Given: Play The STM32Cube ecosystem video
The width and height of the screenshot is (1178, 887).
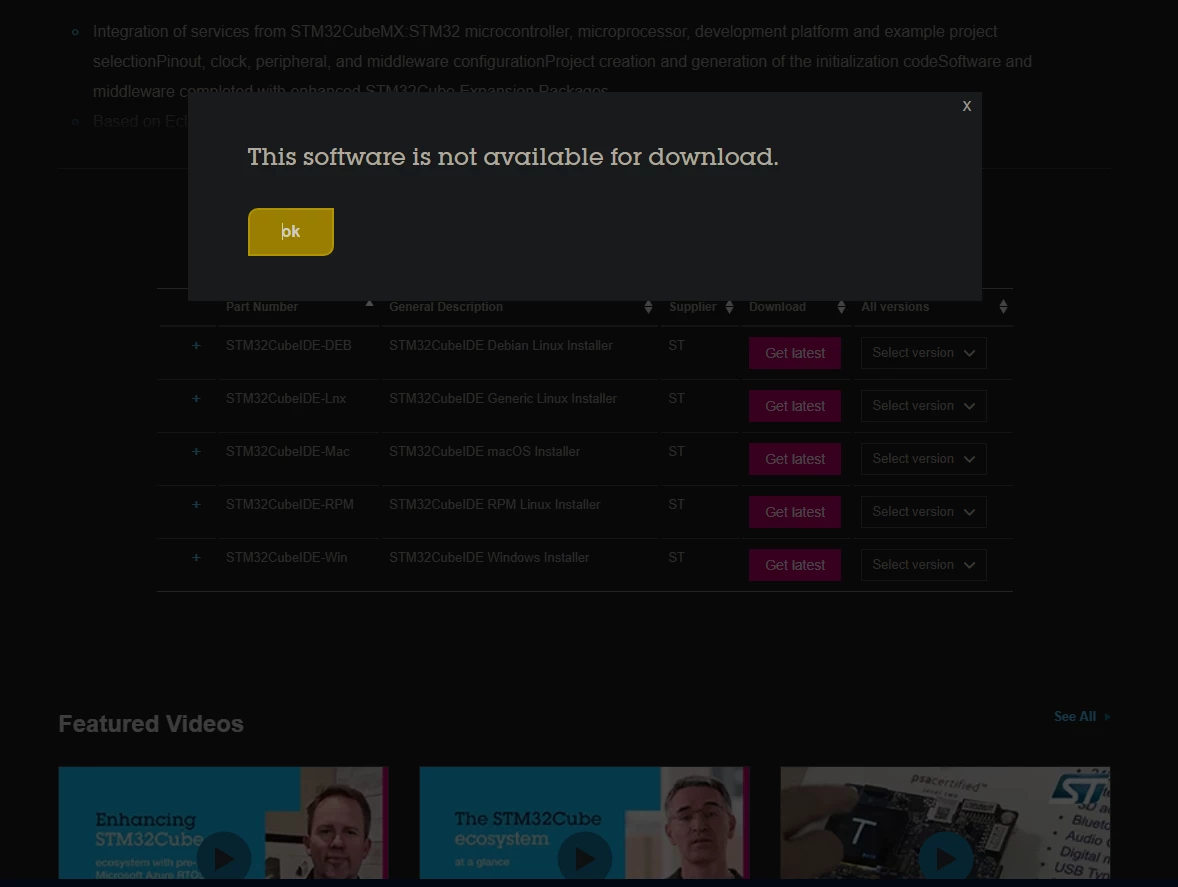Looking at the screenshot, I should (584, 858).
